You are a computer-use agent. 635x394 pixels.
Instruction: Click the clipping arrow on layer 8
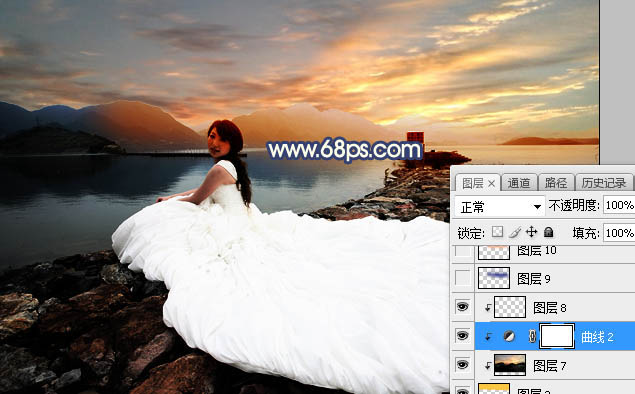(488, 309)
